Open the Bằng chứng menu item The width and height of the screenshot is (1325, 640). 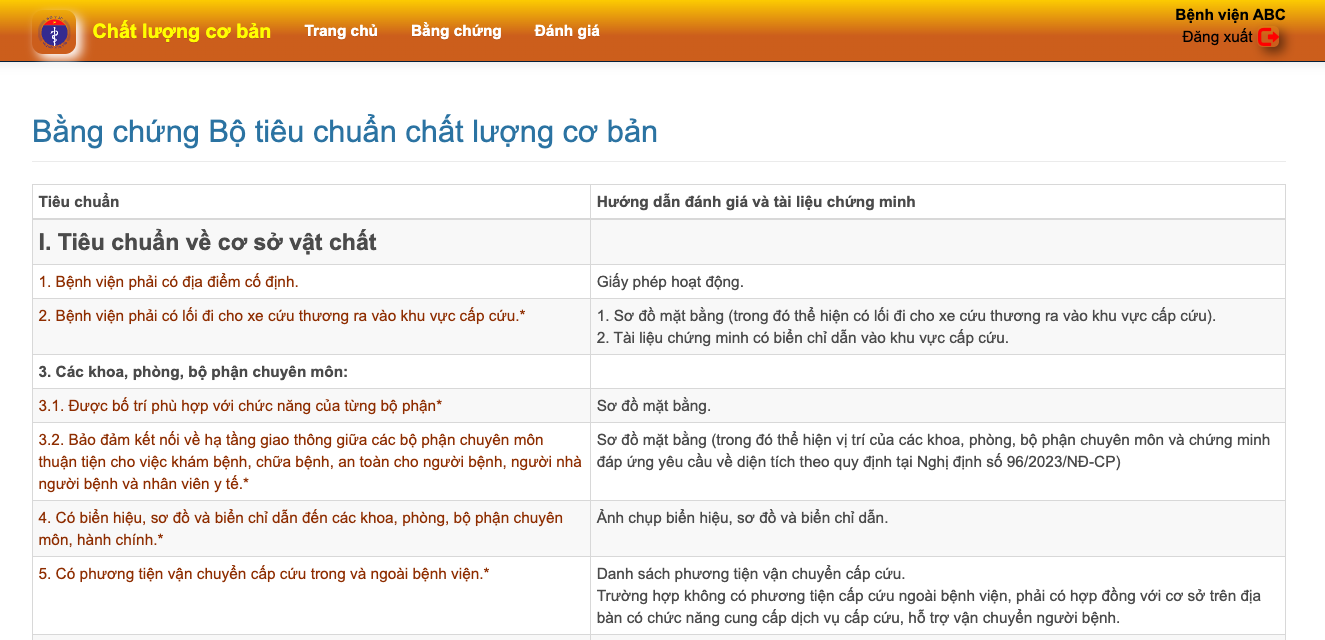[x=456, y=31]
